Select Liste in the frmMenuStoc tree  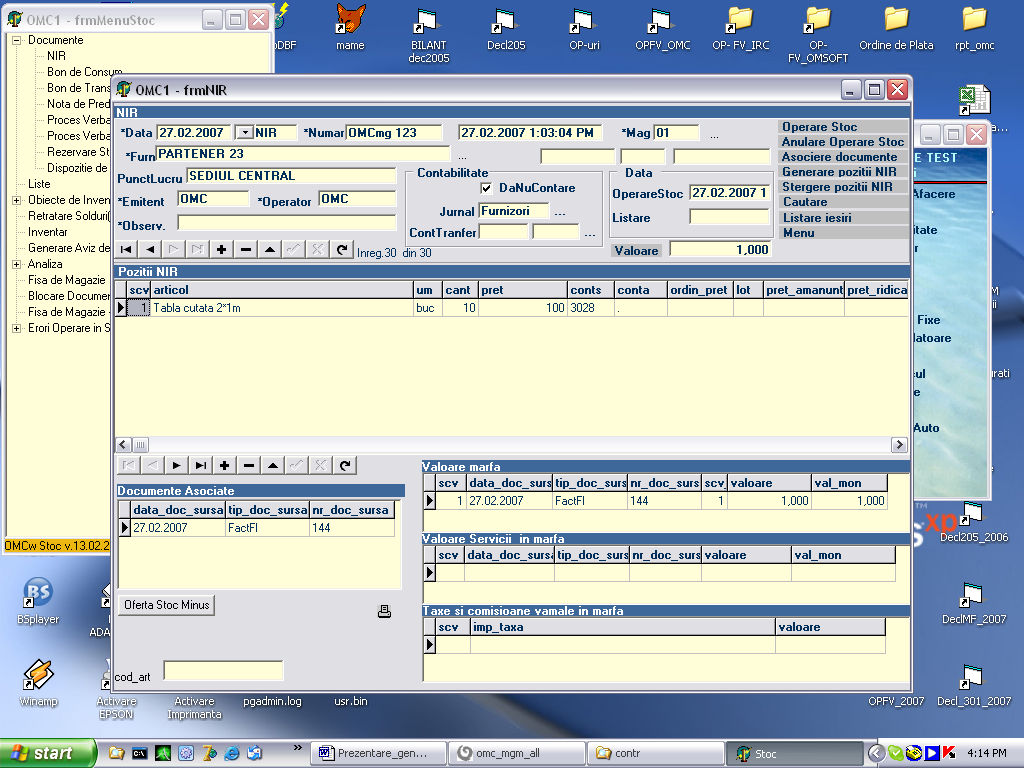(39, 184)
